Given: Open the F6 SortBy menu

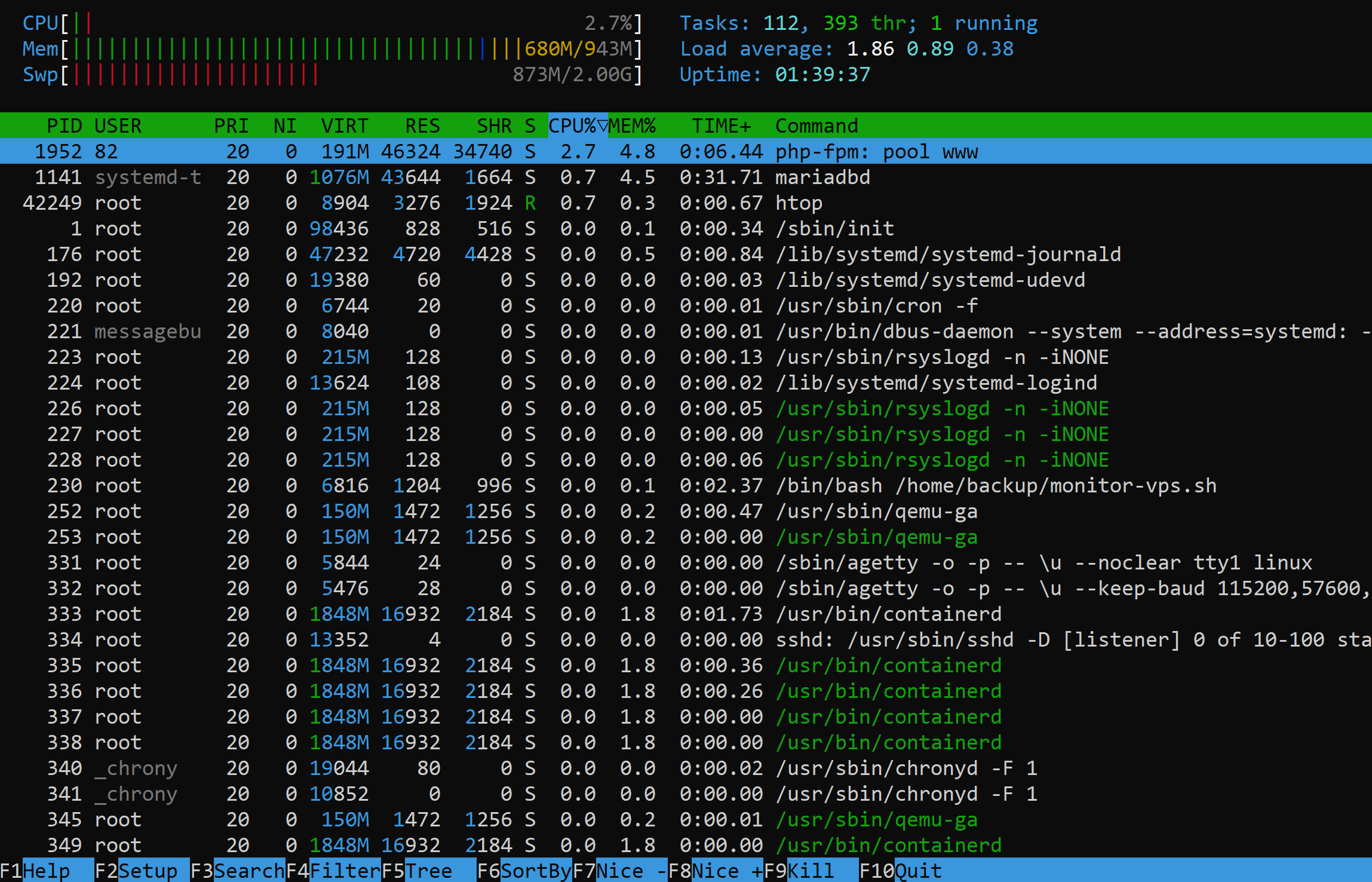Looking at the screenshot, I should (x=524, y=871).
